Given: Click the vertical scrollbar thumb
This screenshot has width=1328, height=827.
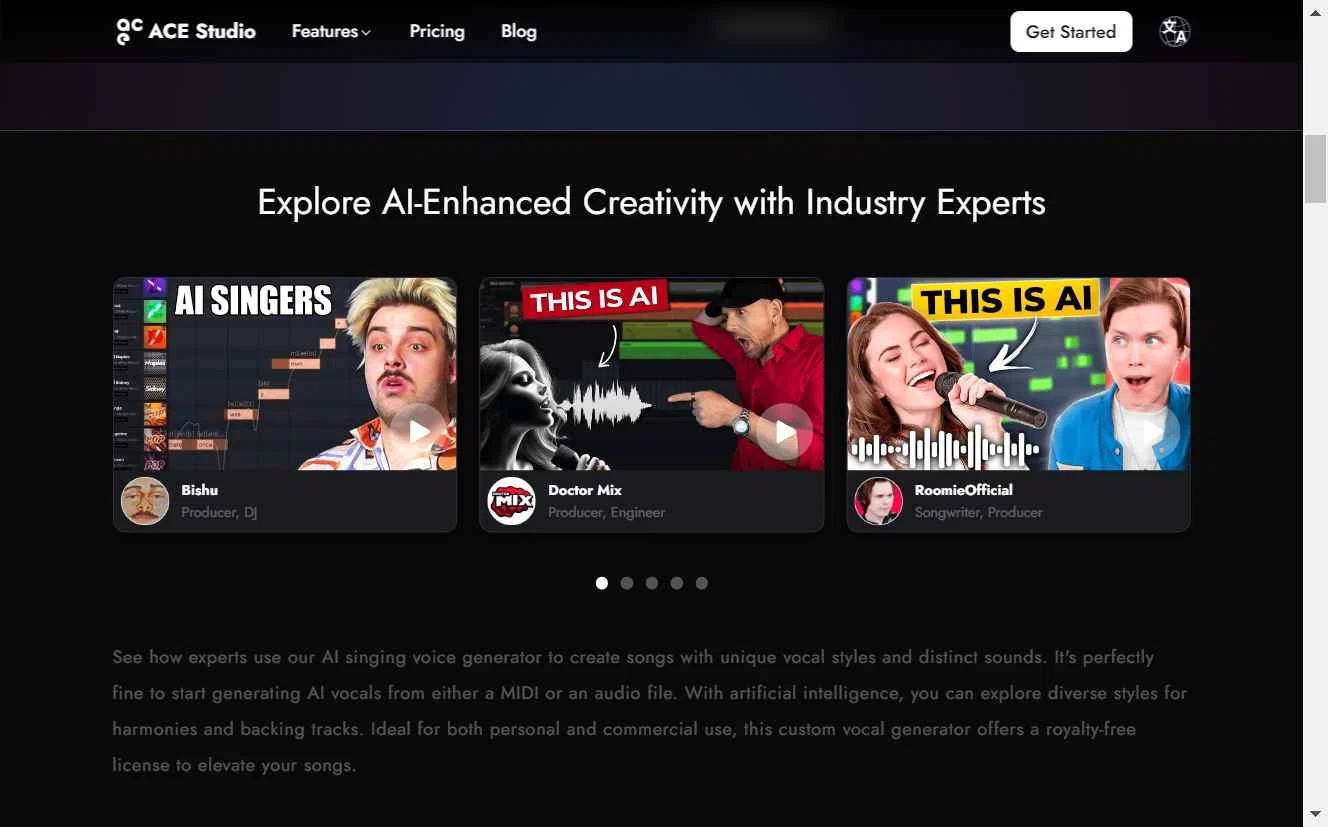Looking at the screenshot, I should point(1315,168).
